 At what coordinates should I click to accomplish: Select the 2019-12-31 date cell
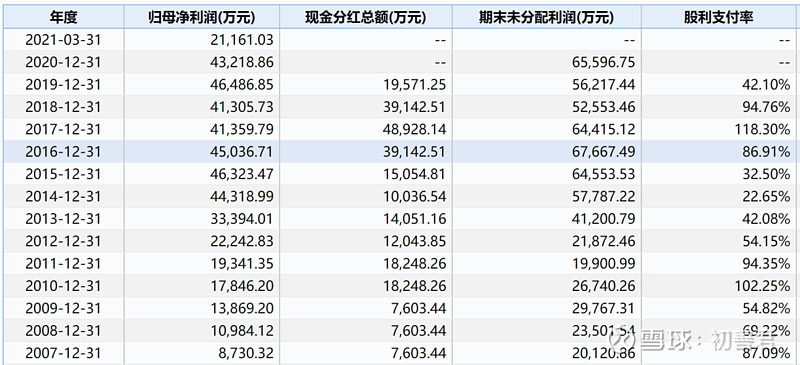pos(63,84)
